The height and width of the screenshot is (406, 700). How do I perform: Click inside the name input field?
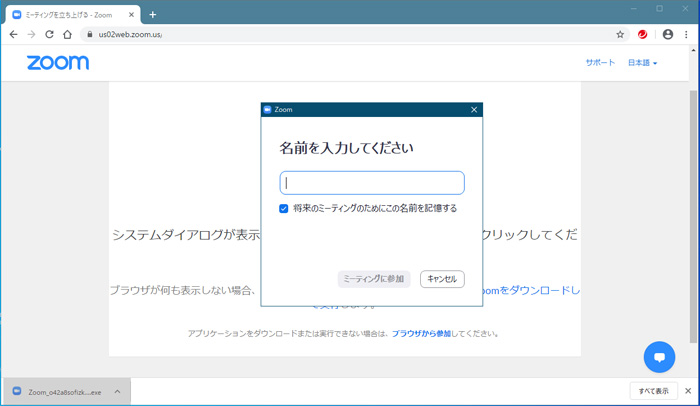[x=372, y=183]
